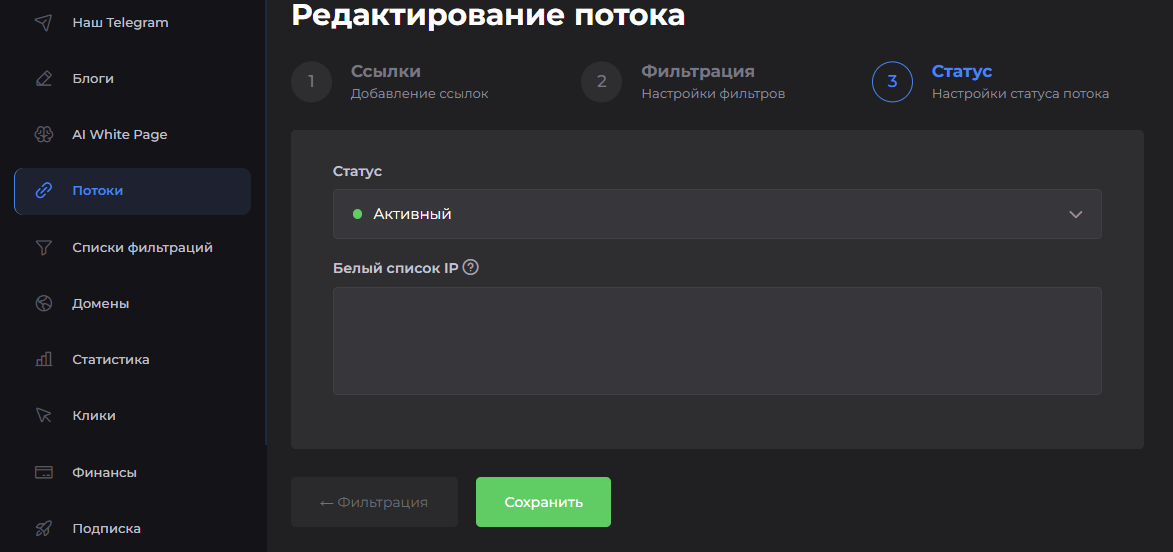Click the card icon beside Финансы

click(x=44, y=473)
